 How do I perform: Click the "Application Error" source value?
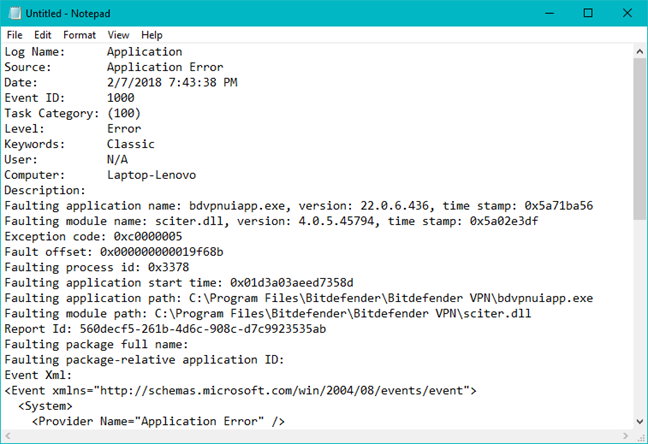165,67
